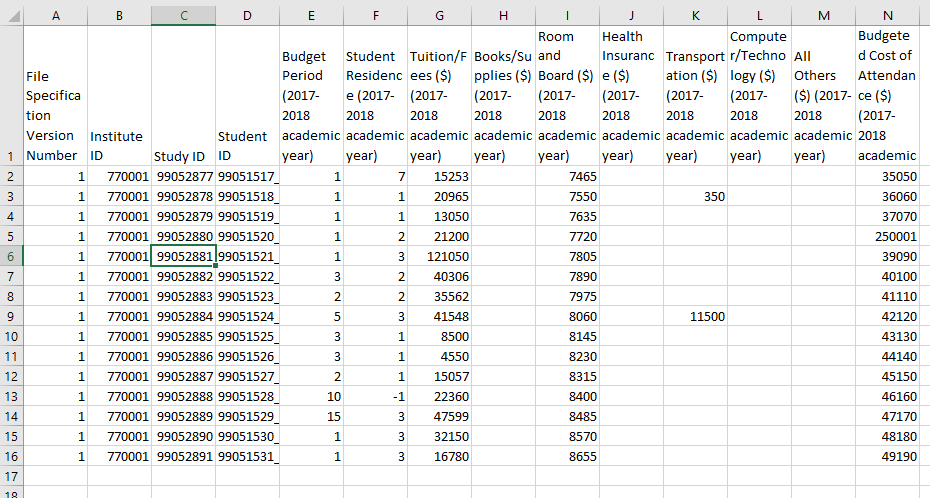930x498 pixels.
Task: Click the Select All corner triangle
Action: coord(11,15)
